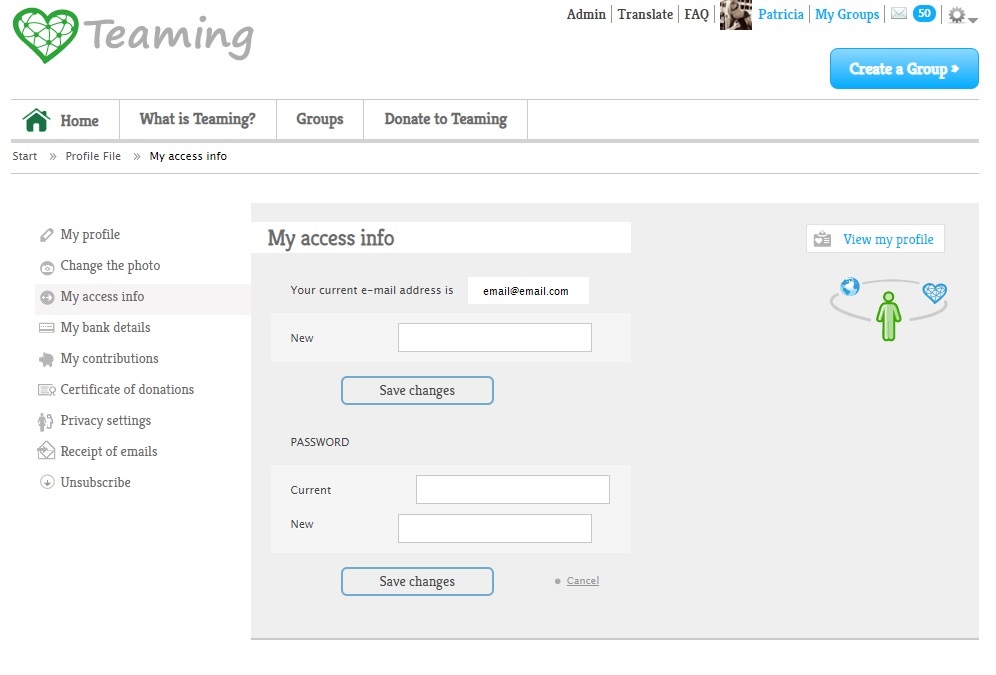The image size is (996, 675).
Task: Switch to the Groups tab
Action: point(319,119)
